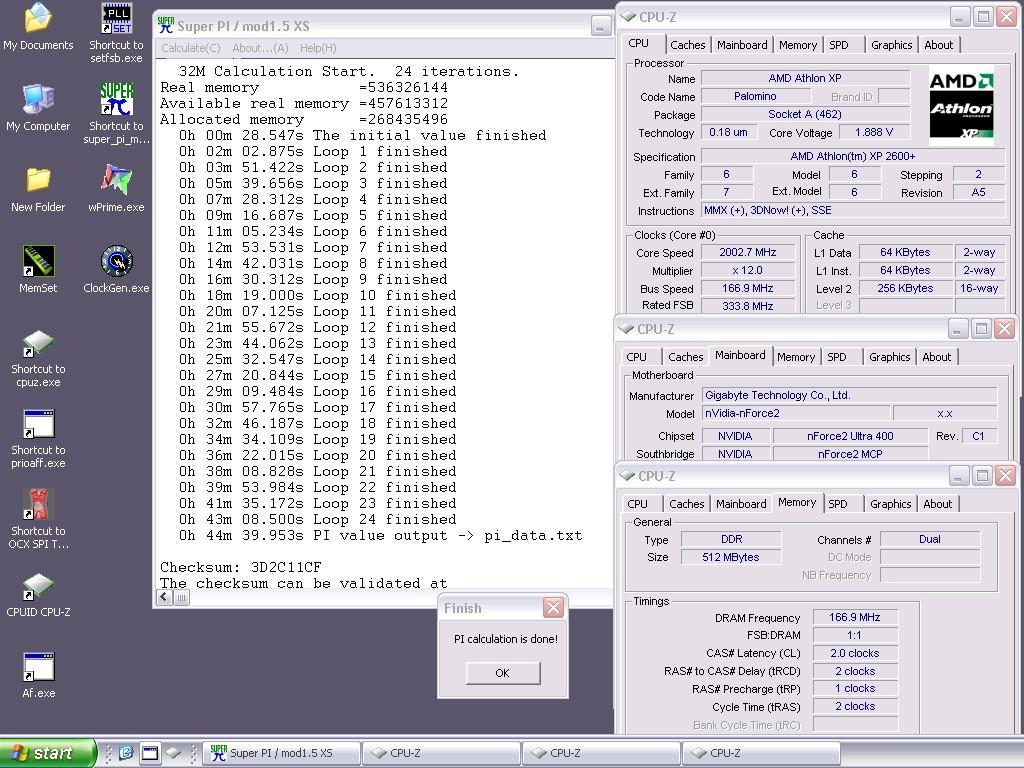Open Mainboard tab in top CPU-Z
The width and height of the screenshot is (1024, 768).
point(742,45)
